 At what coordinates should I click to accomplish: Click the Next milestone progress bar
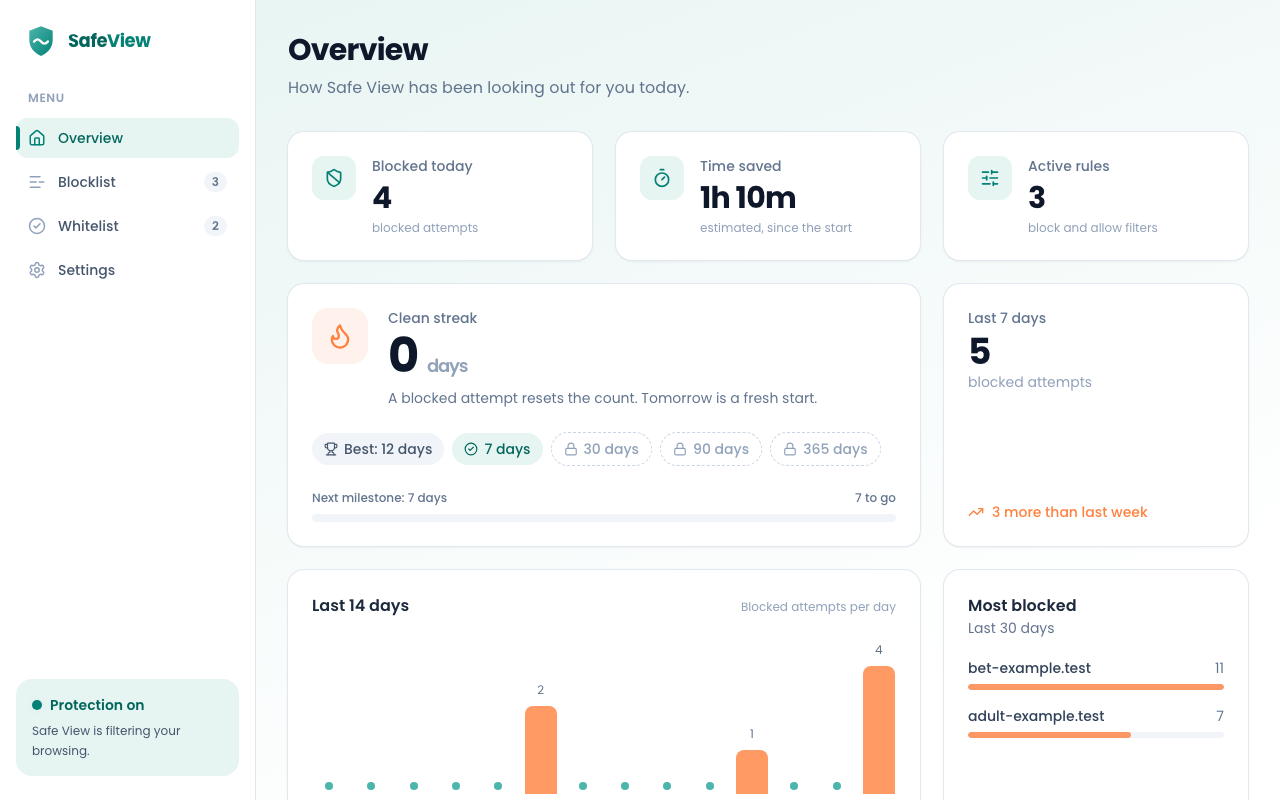(x=604, y=518)
